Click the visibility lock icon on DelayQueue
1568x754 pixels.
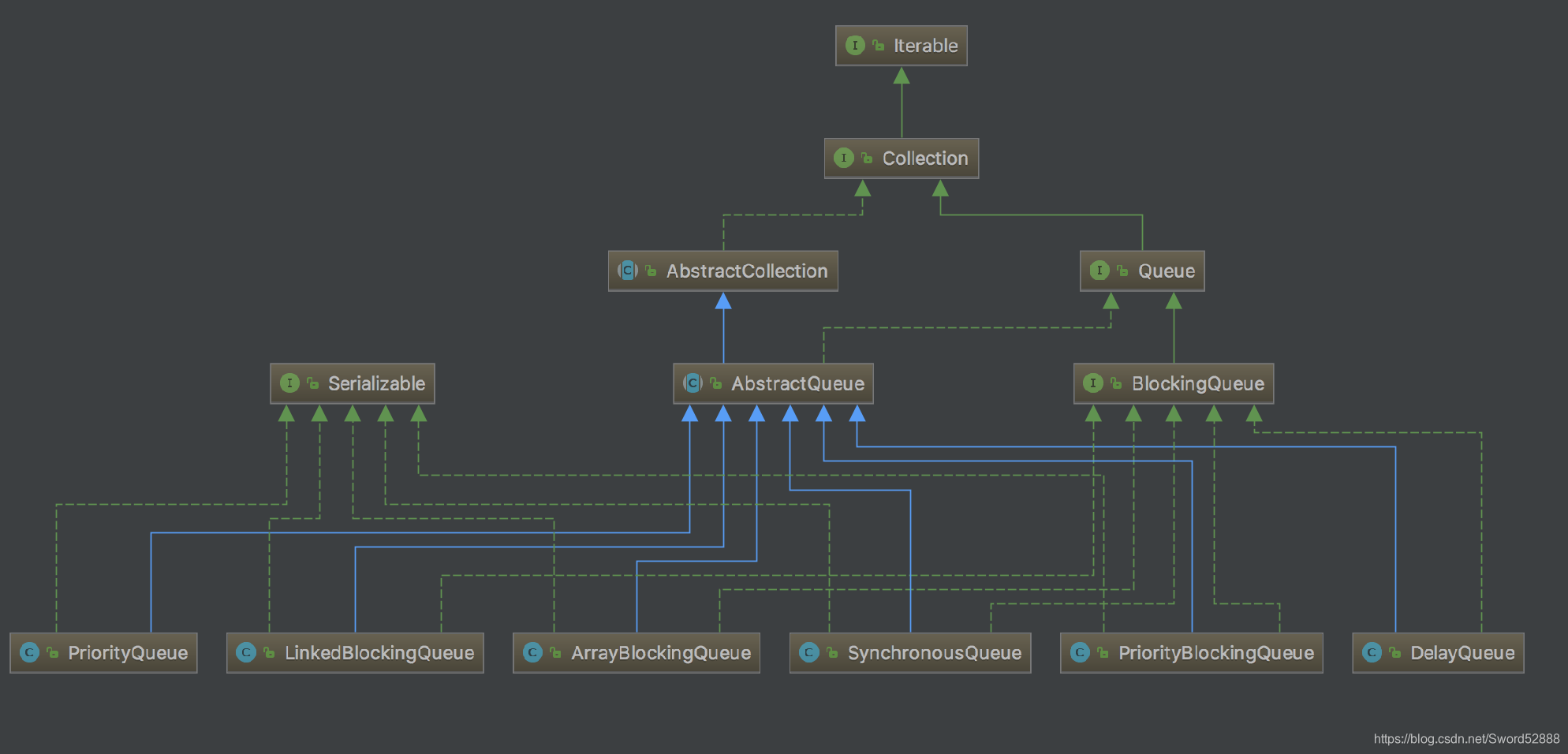pyautogui.click(x=1394, y=653)
